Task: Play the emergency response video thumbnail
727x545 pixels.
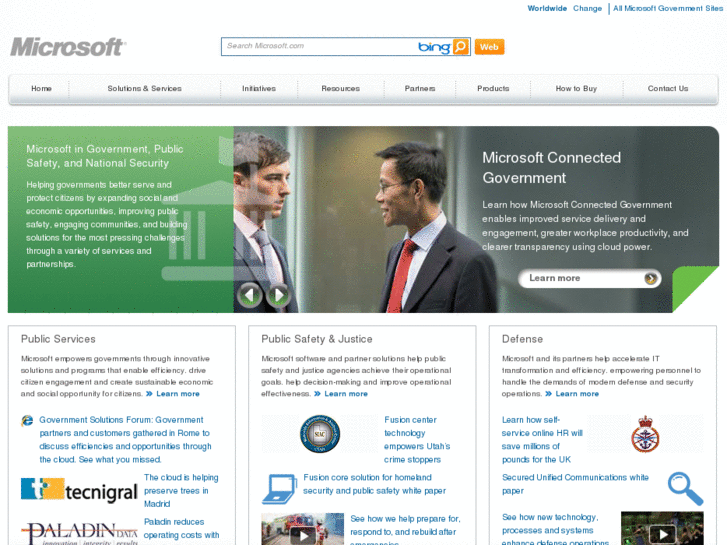Action: 303,529
